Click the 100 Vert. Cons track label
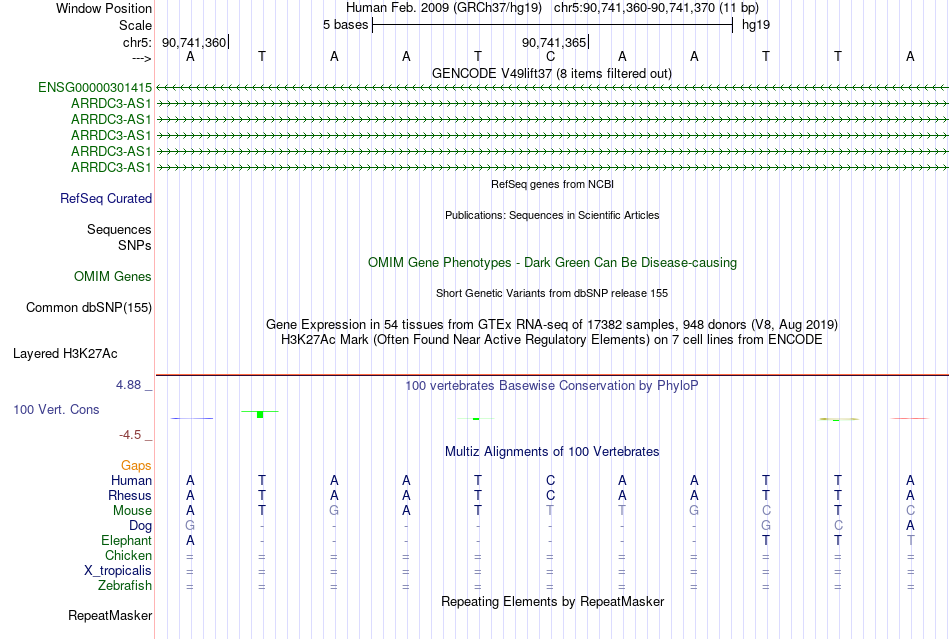The width and height of the screenshot is (950, 639). pos(56,409)
